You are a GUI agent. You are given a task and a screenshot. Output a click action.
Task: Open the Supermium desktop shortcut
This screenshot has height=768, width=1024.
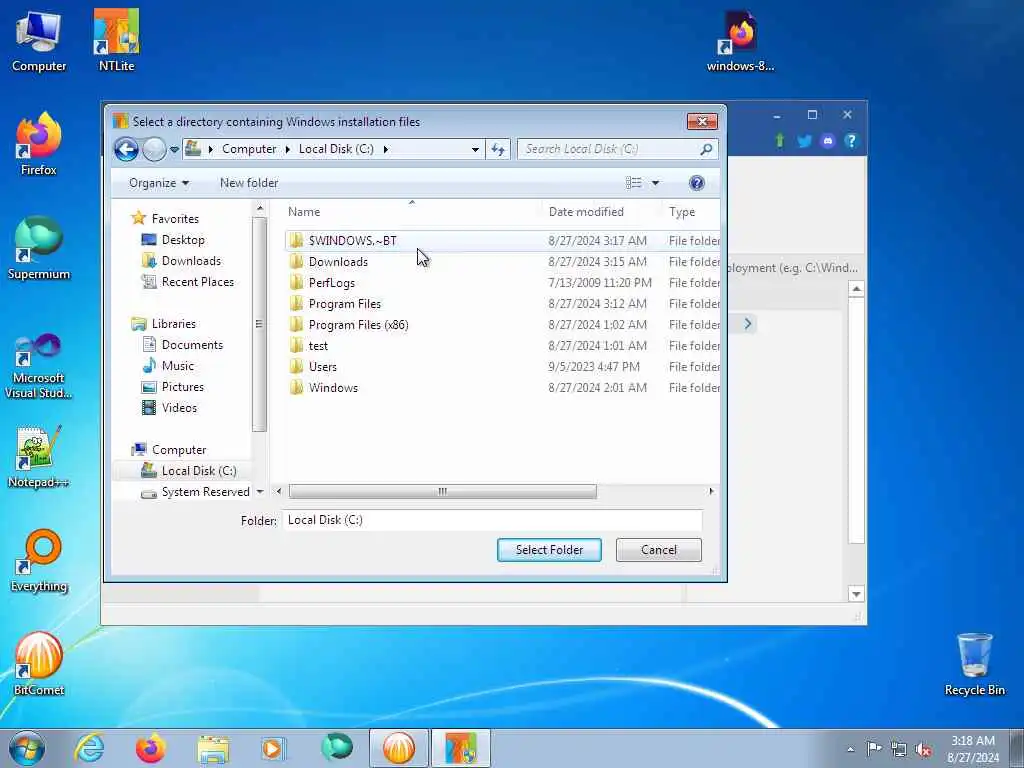(x=39, y=249)
